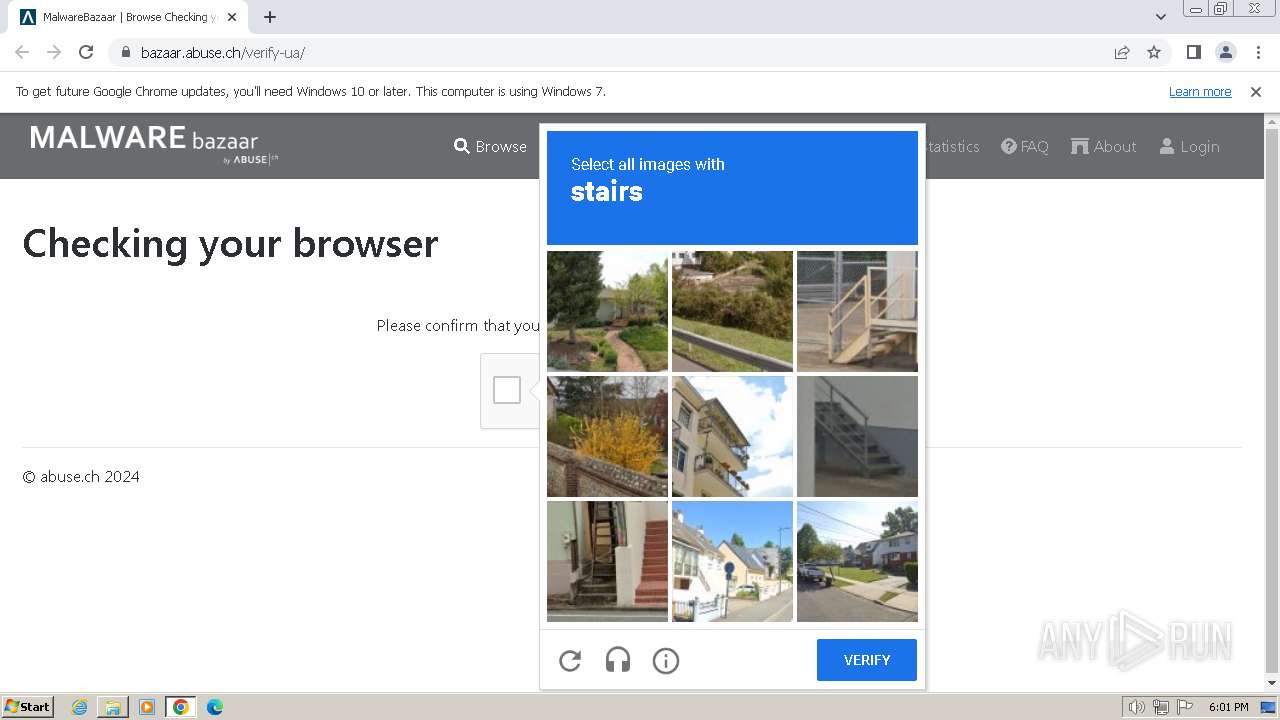Open the Chrome profile avatar
The width and height of the screenshot is (1280, 720).
coord(1225,52)
